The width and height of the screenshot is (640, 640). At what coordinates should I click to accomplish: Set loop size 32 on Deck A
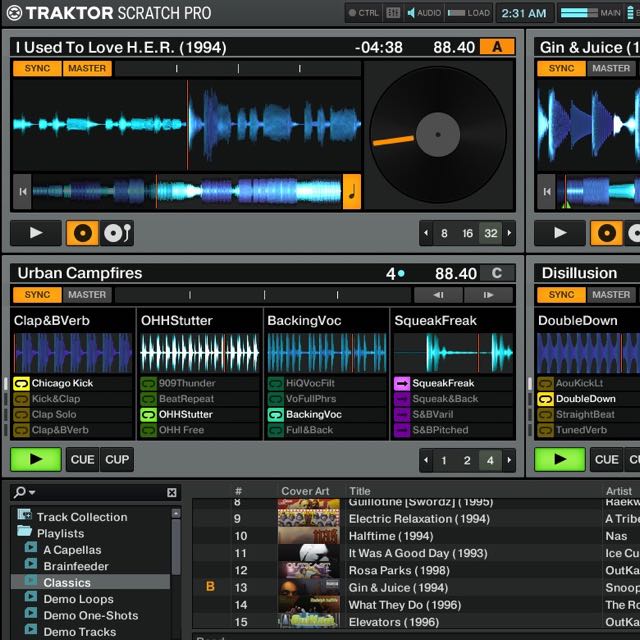491,233
